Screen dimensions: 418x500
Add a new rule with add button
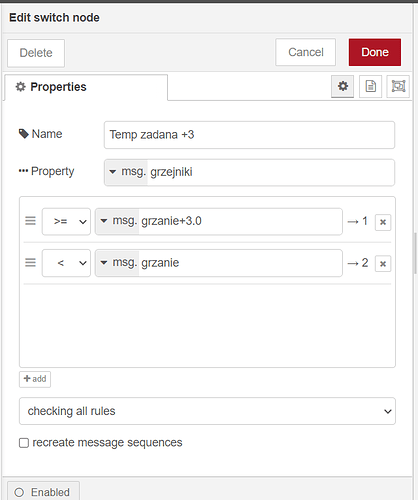[x=35, y=379]
